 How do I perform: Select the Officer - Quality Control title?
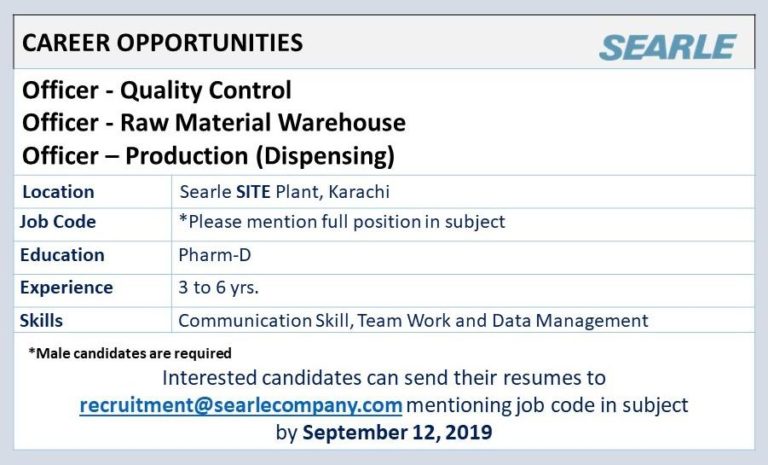coord(157,91)
